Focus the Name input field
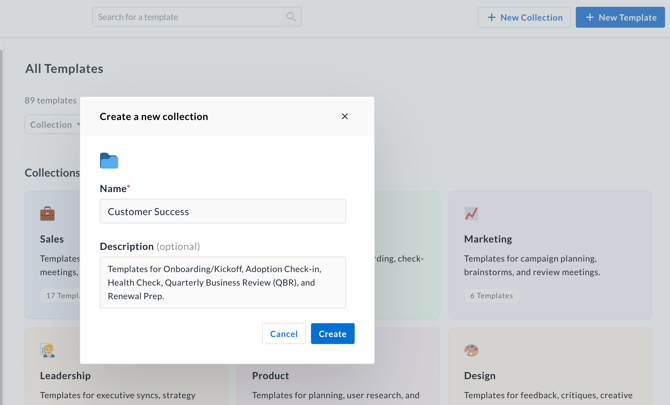 pos(223,211)
